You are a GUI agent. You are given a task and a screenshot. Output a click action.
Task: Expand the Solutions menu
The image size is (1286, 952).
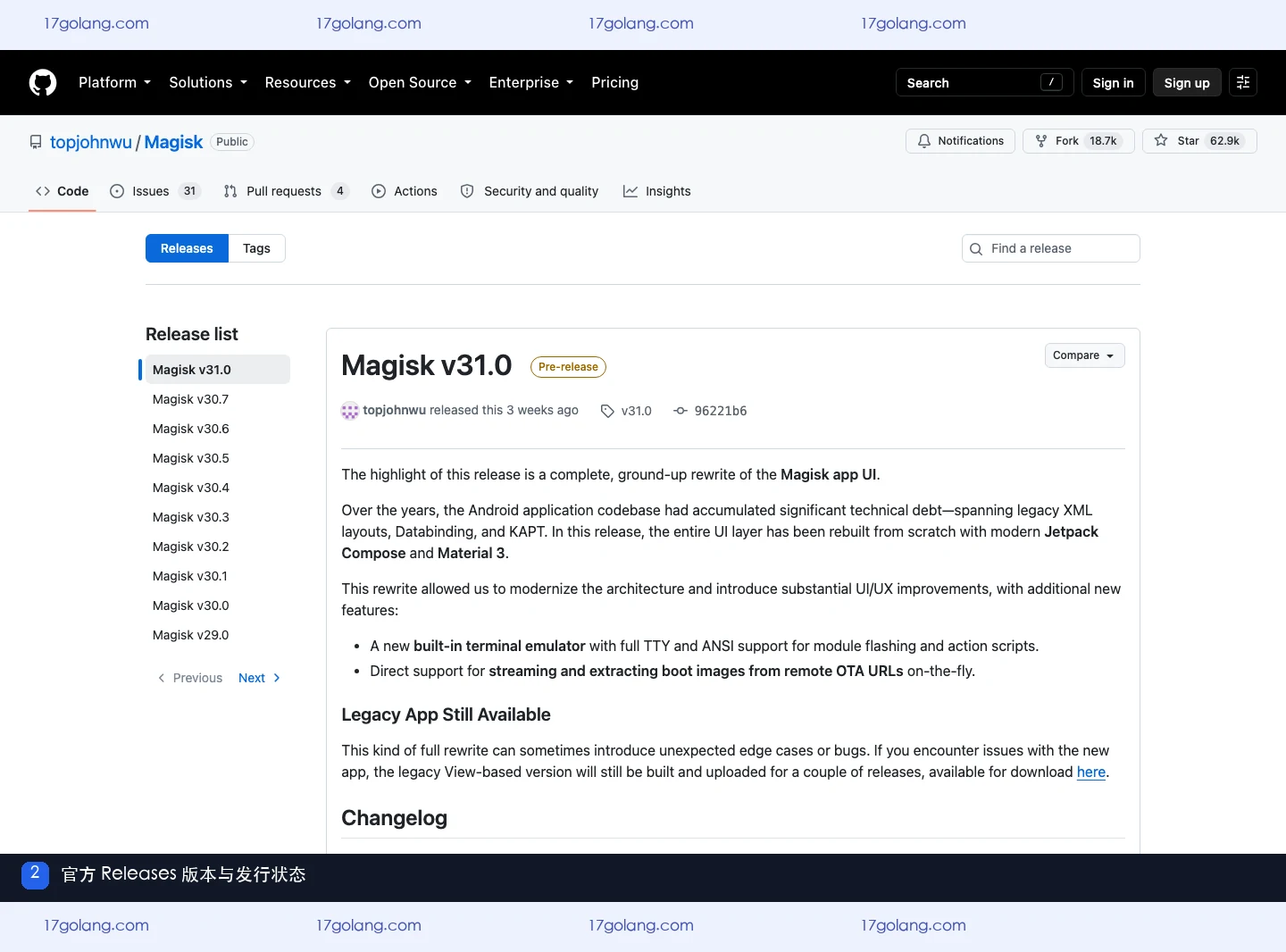point(208,82)
